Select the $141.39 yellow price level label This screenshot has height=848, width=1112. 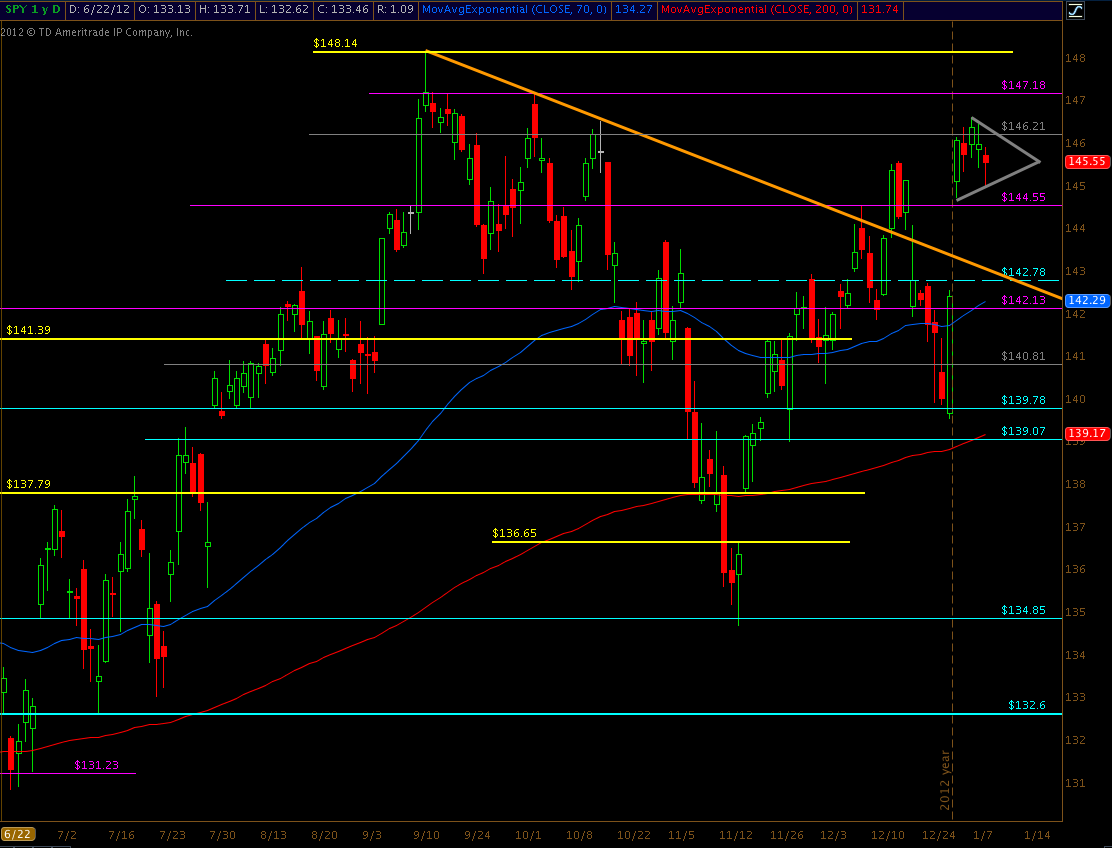[x=28, y=330]
